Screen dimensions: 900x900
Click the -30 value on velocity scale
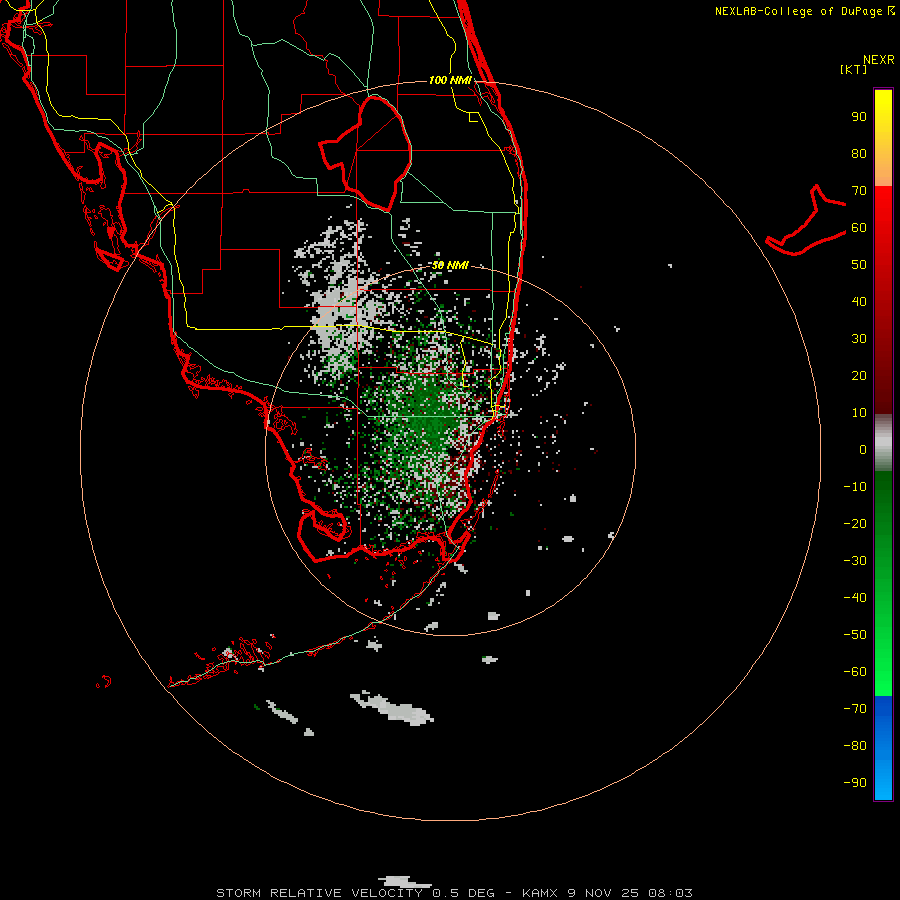[855, 561]
